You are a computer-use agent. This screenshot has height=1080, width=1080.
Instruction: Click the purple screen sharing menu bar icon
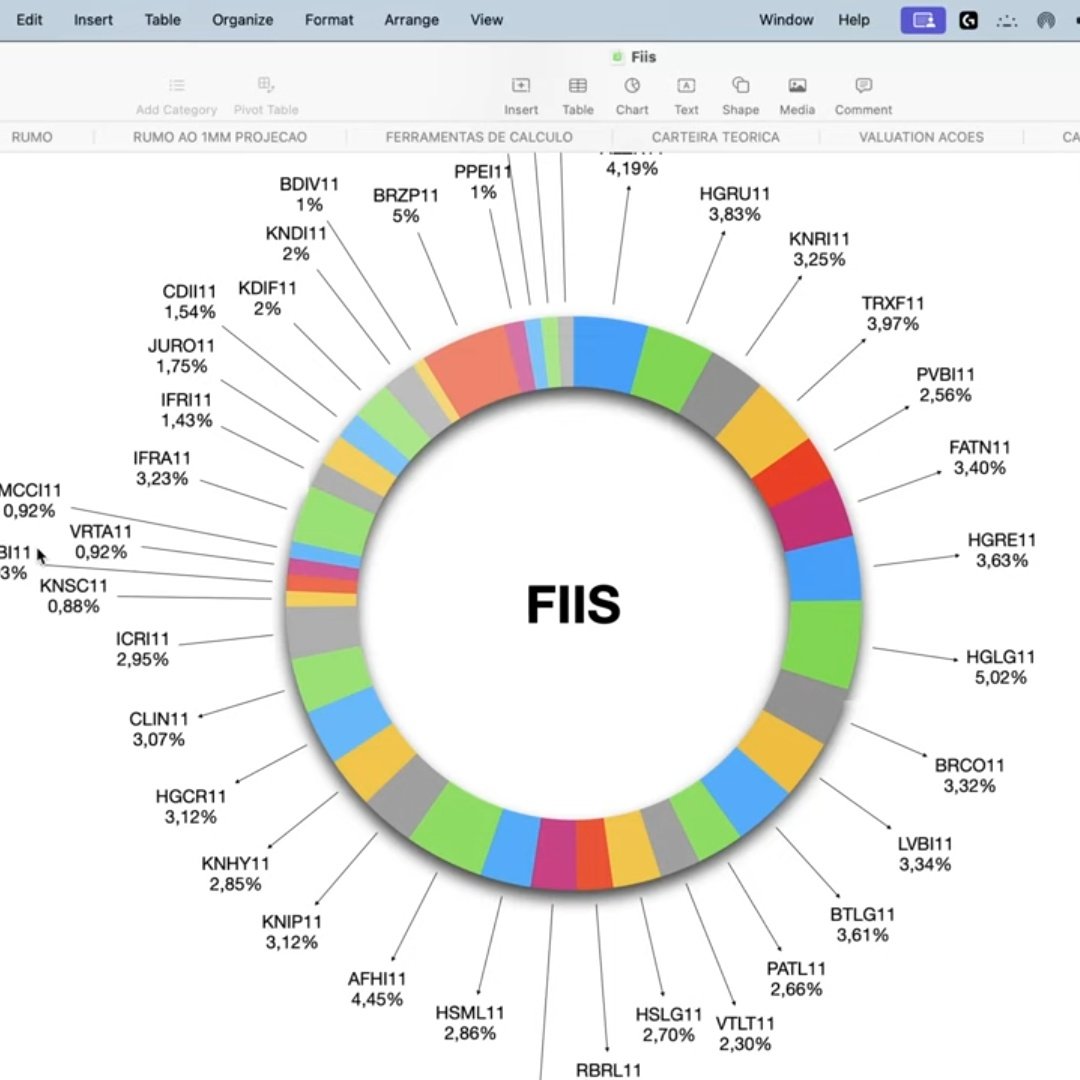pos(922,21)
